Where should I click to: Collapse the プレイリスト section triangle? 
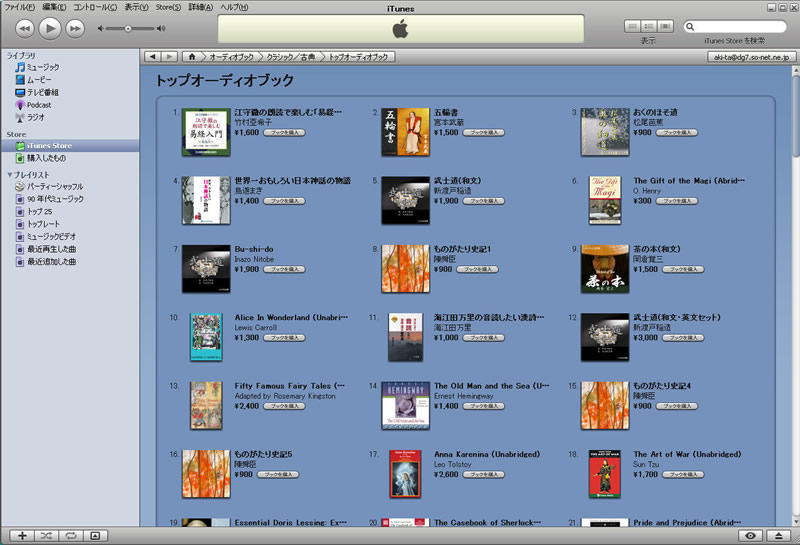[10, 175]
